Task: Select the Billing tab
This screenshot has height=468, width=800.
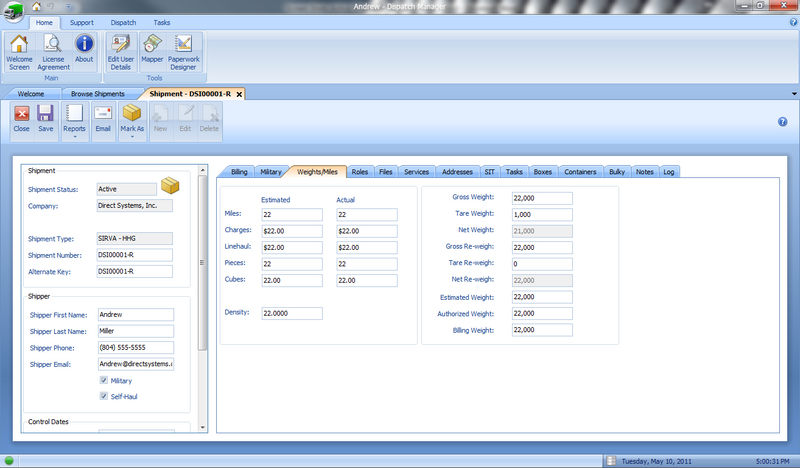Action: [239, 172]
